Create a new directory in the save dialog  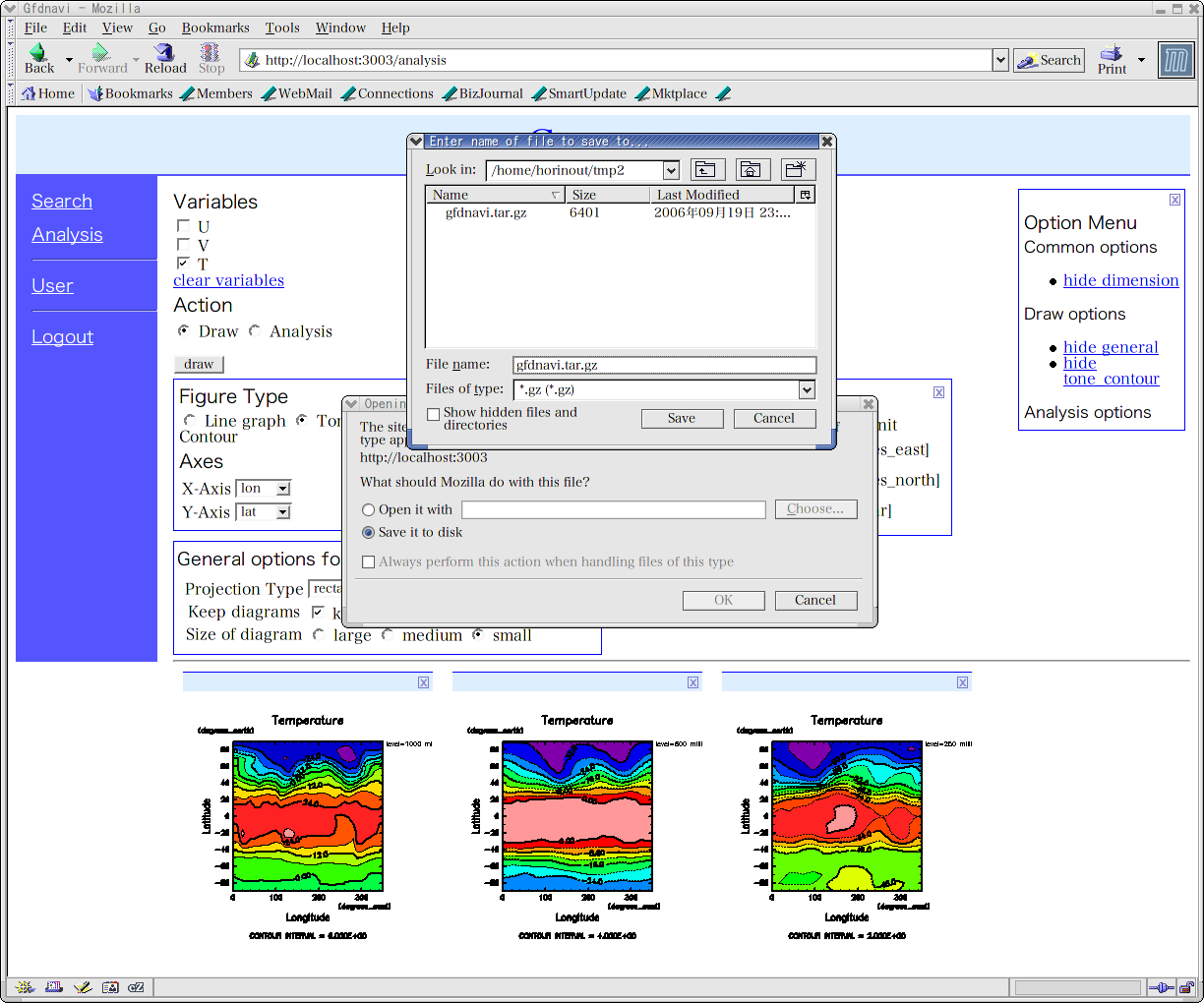point(798,170)
